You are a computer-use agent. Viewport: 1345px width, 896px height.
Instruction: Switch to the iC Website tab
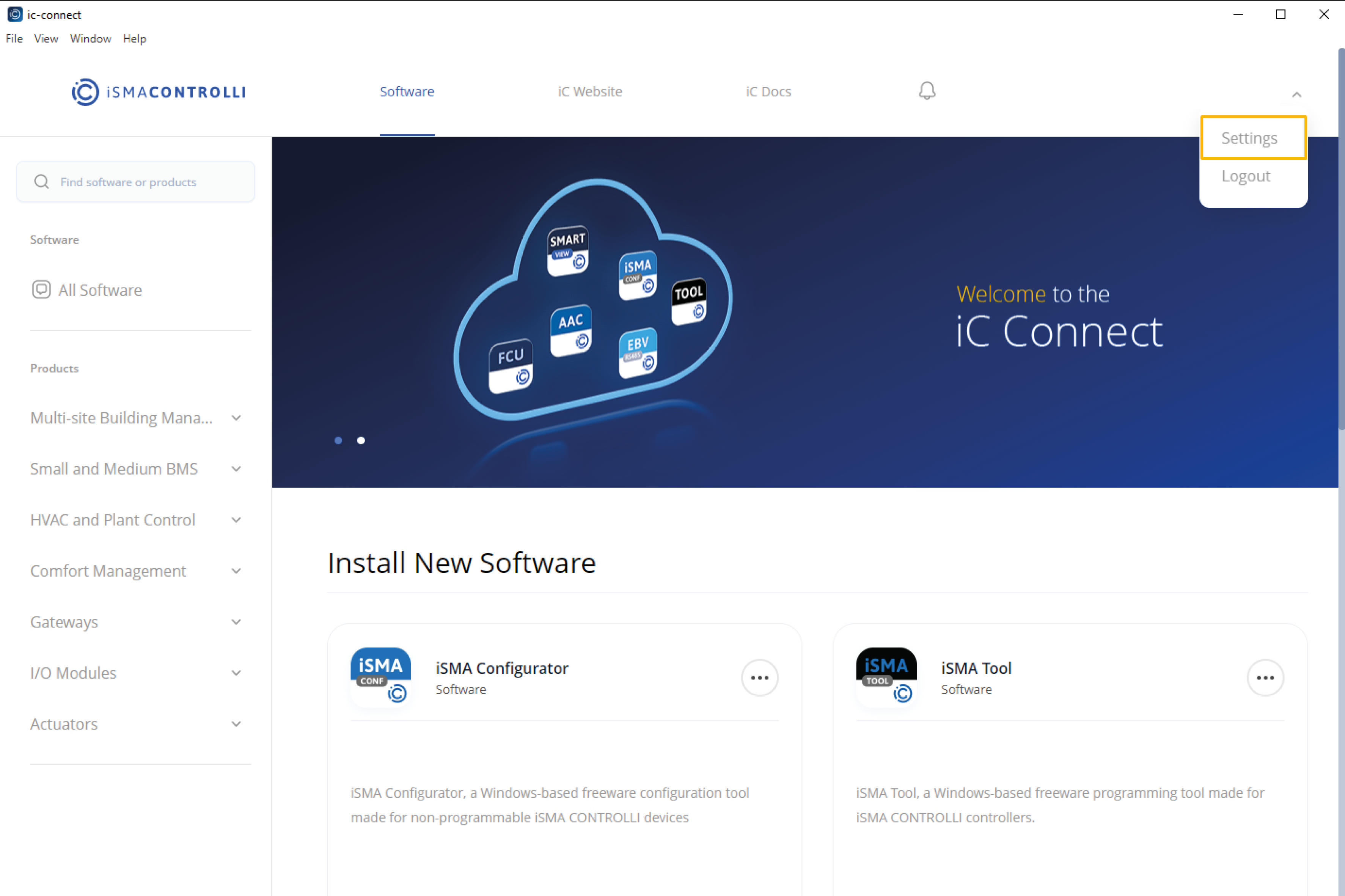[590, 91]
